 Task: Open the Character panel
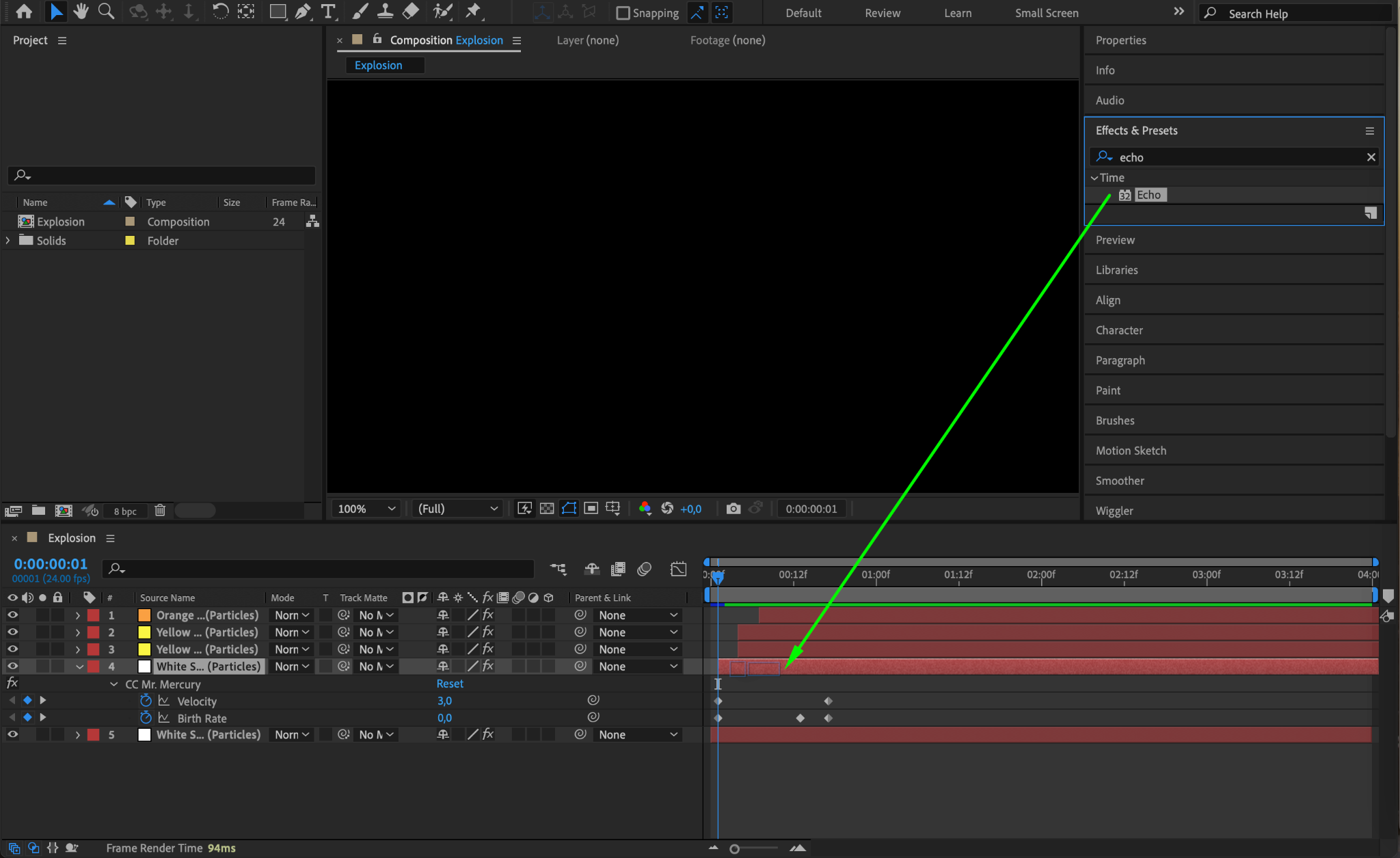tap(1119, 330)
